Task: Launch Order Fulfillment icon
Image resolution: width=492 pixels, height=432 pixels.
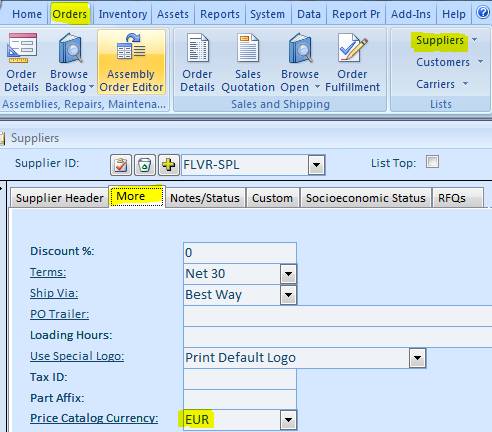Action: [352, 48]
